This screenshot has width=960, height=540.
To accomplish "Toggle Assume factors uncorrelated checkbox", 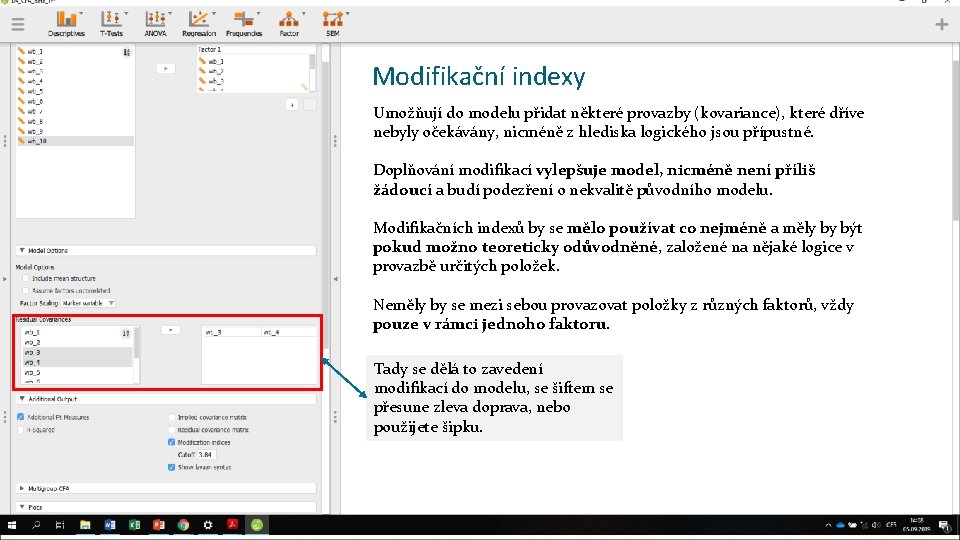I will (x=26, y=291).
